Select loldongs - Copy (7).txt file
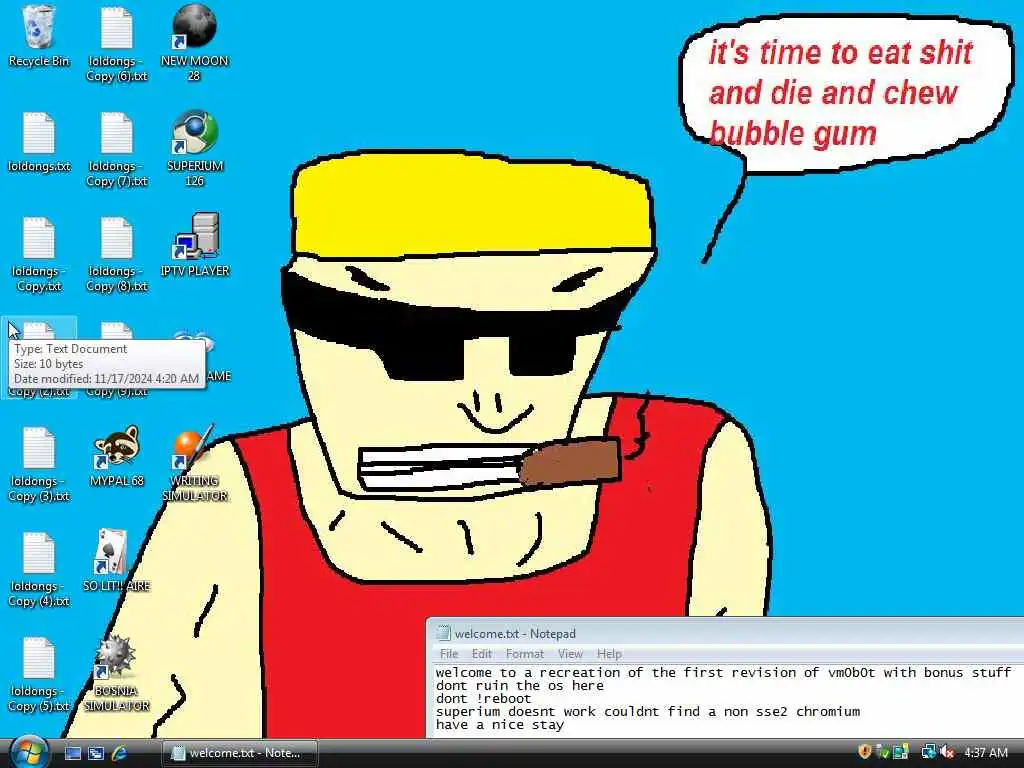Screen dimensions: 1024x768 click(x=117, y=149)
